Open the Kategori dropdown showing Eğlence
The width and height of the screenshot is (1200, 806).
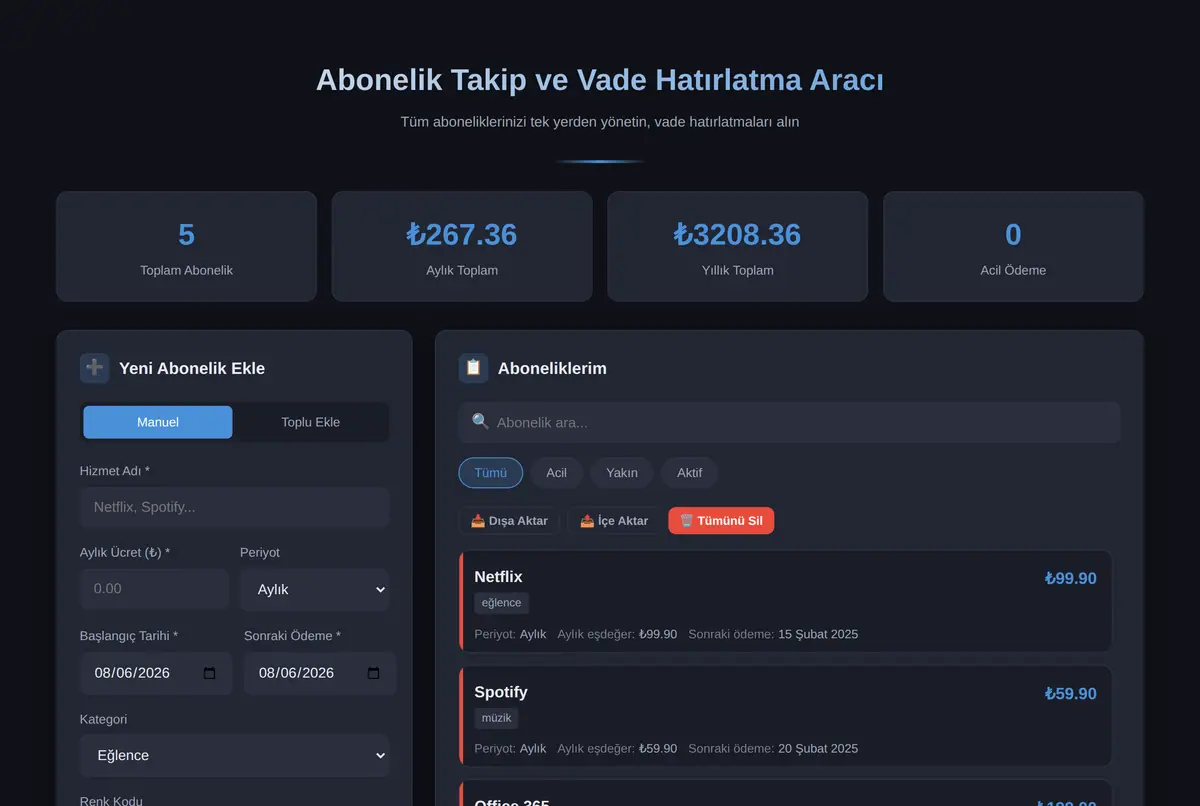tap(235, 756)
